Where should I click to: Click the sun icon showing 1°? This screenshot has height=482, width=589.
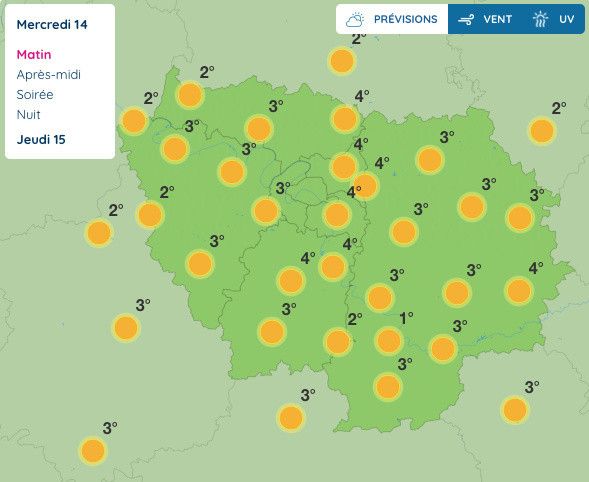point(389,341)
